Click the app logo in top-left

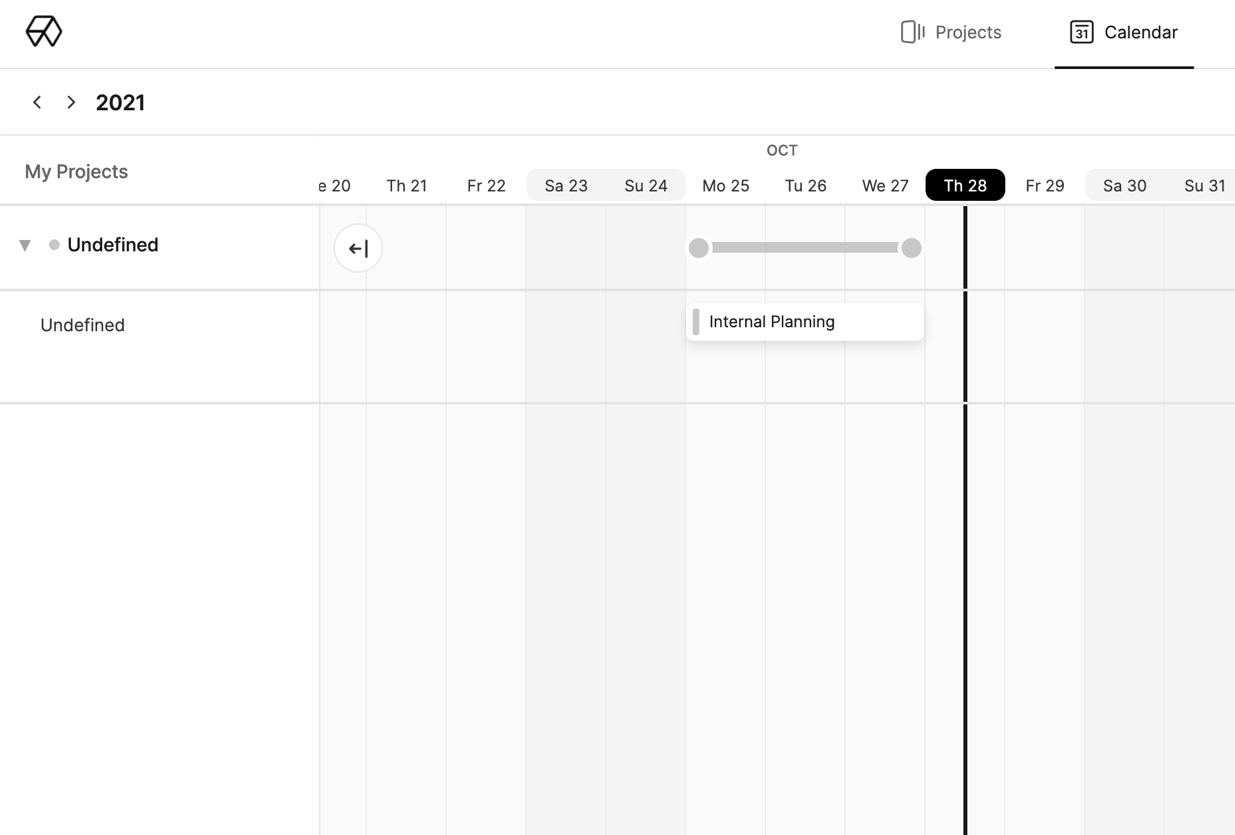[x=44, y=32]
